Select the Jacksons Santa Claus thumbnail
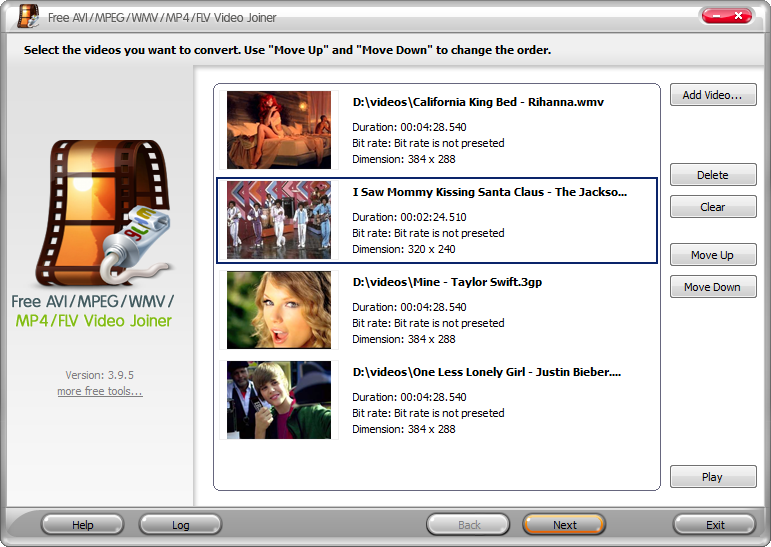The width and height of the screenshot is (771, 547). tap(279, 220)
